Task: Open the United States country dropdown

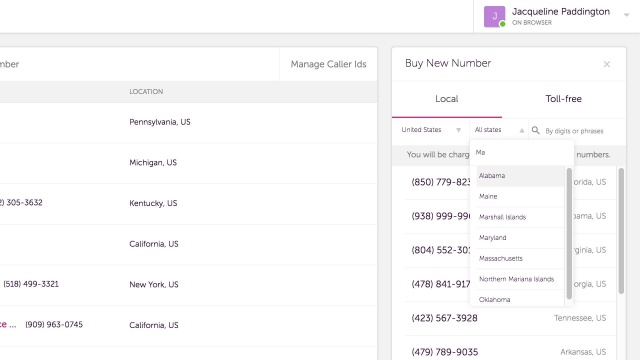Action: point(431,130)
